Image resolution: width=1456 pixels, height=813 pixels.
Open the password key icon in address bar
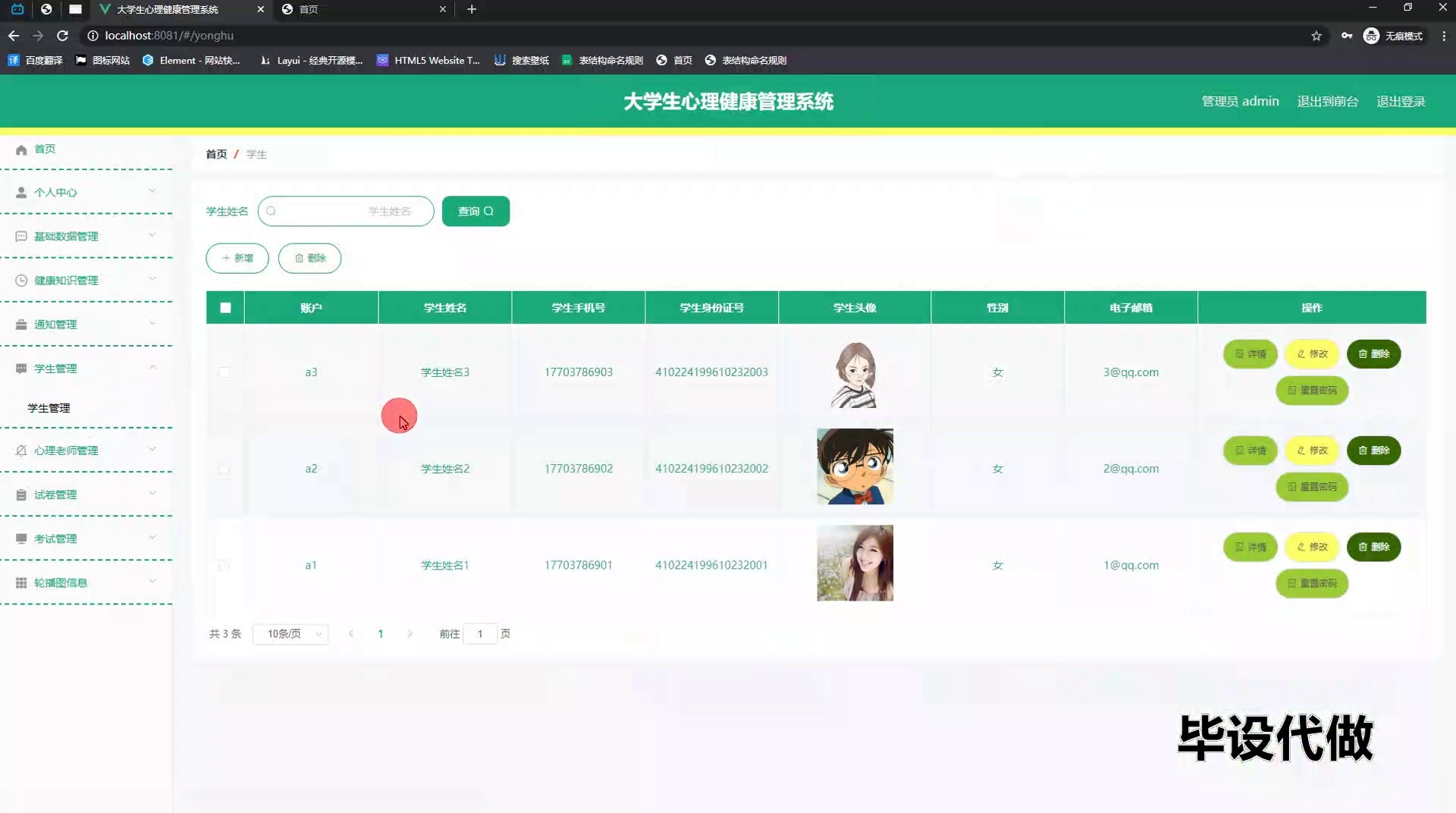click(x=1347, y=36)
